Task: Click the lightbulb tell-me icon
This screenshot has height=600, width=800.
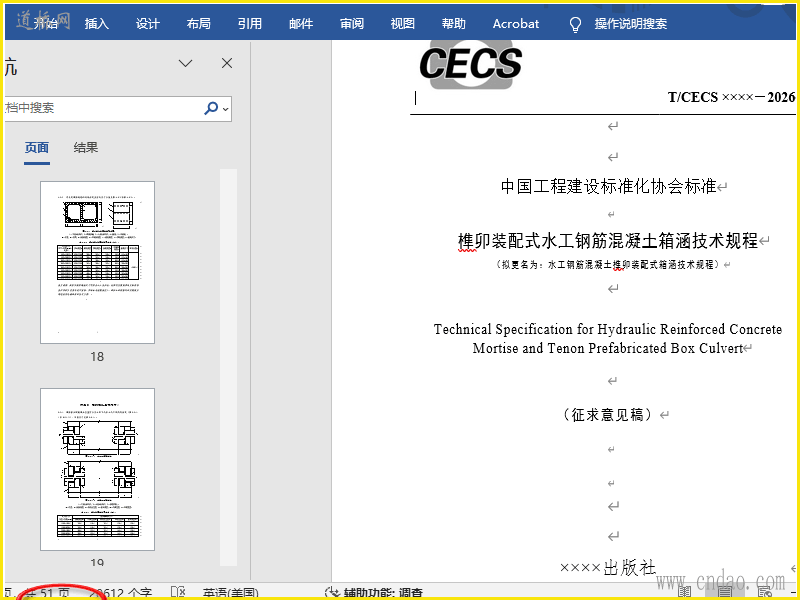Action: [575, 24]
